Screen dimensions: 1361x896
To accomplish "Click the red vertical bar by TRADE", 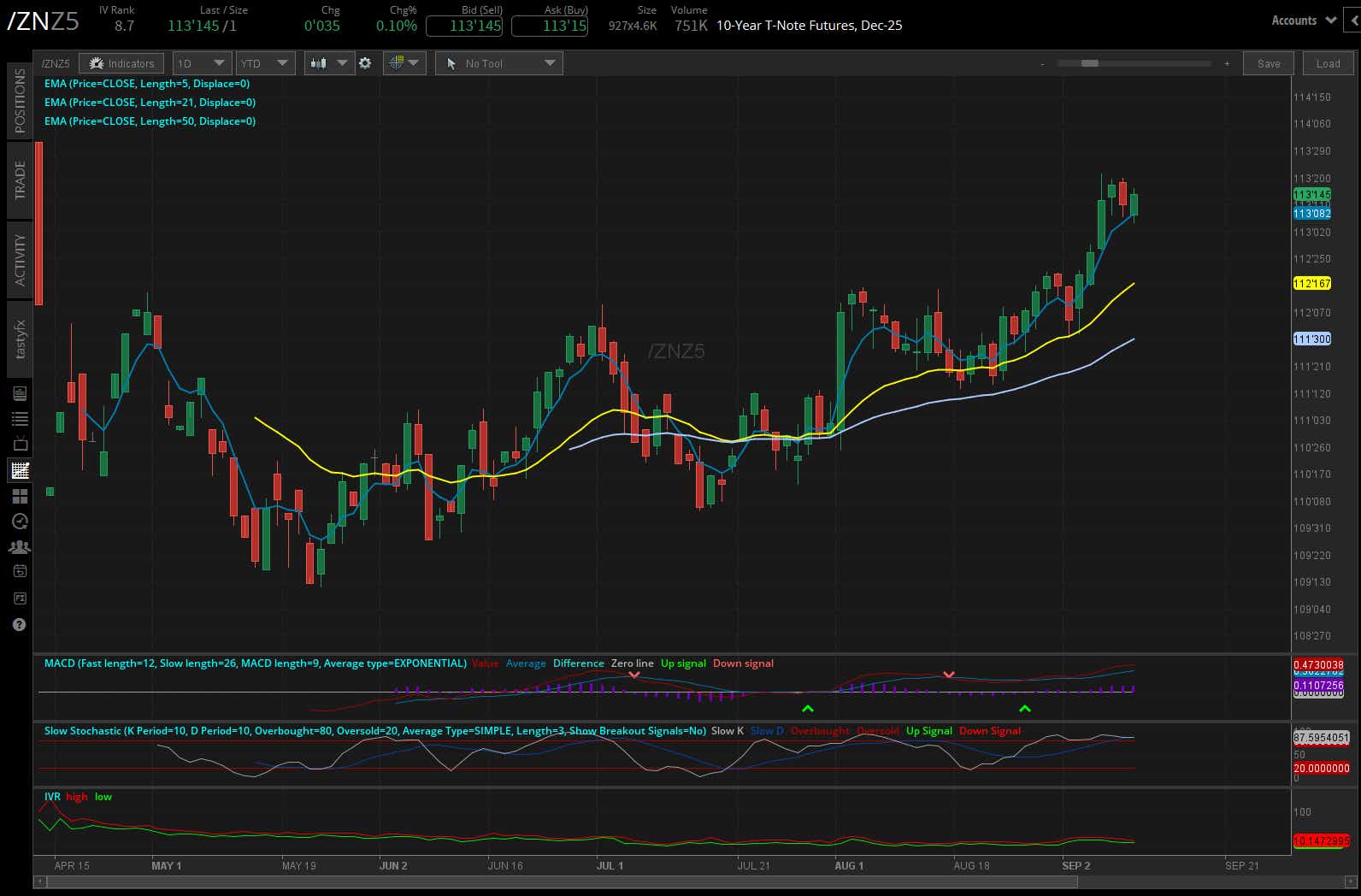I will [x=38, y=222].
